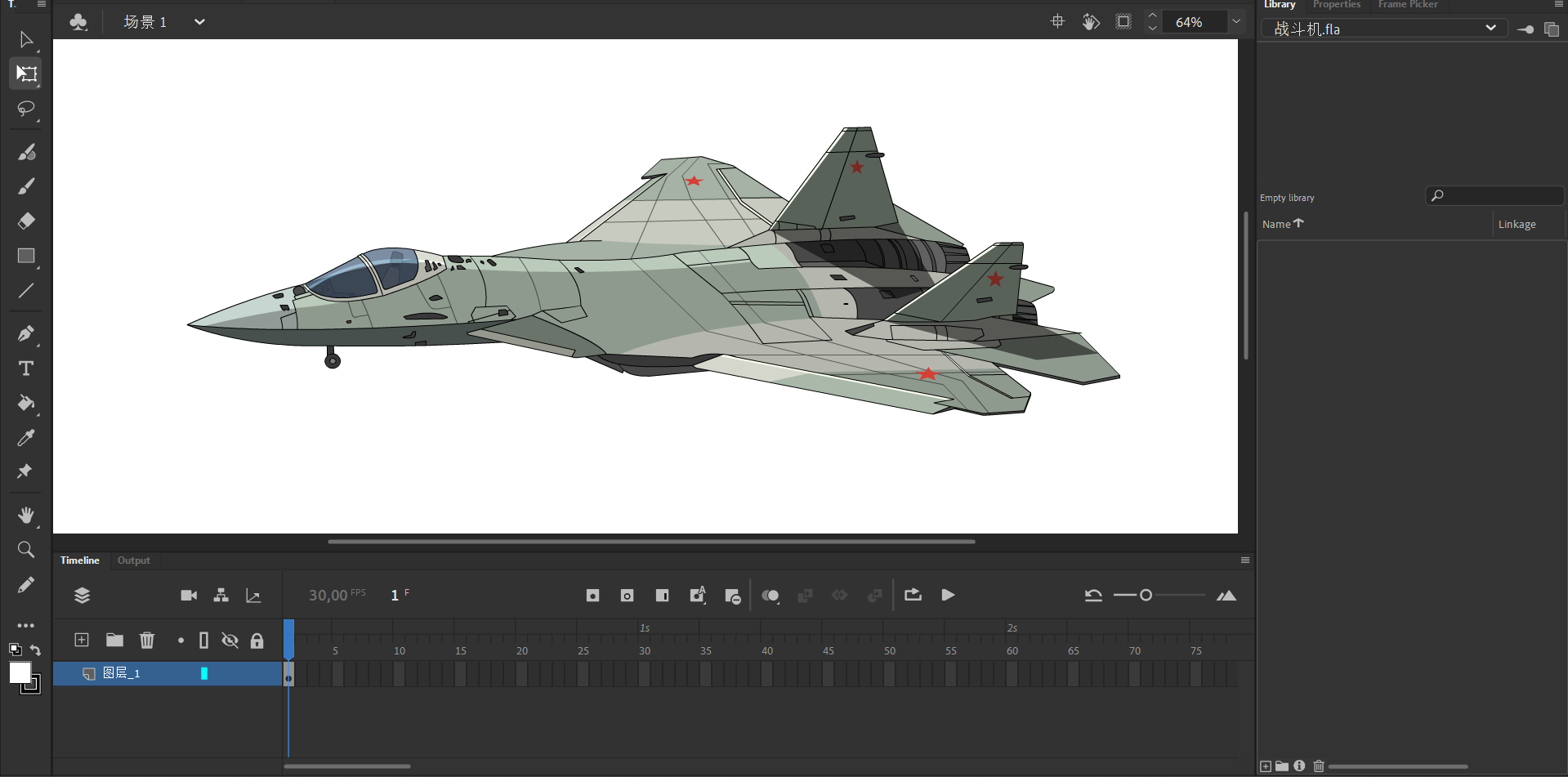Select the Eraser tool
1568x777 pixels.
pyautogui.click(x=26, y=221)
